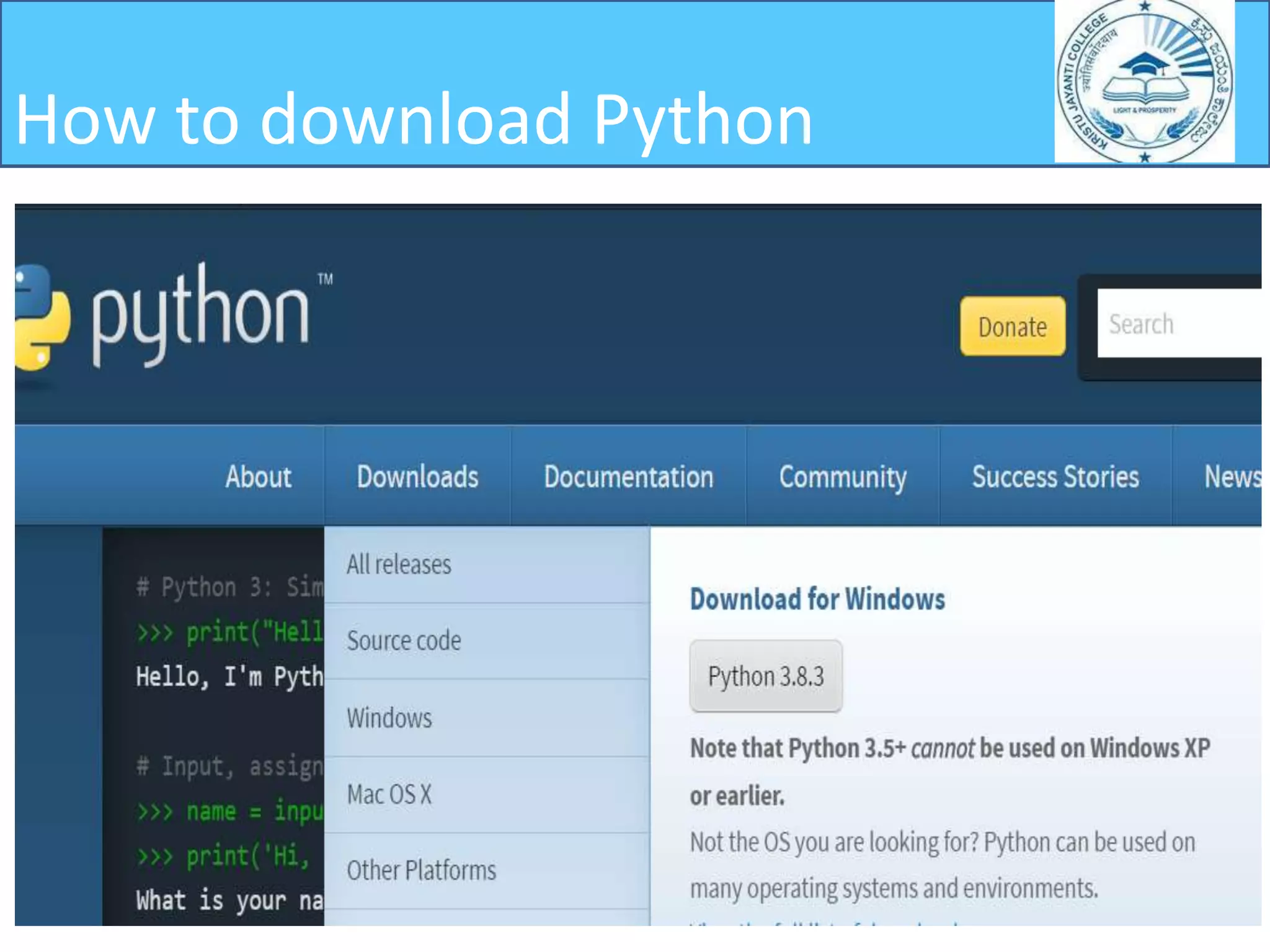Select Other Platforms in Downloads dropdown

[487, 871]
